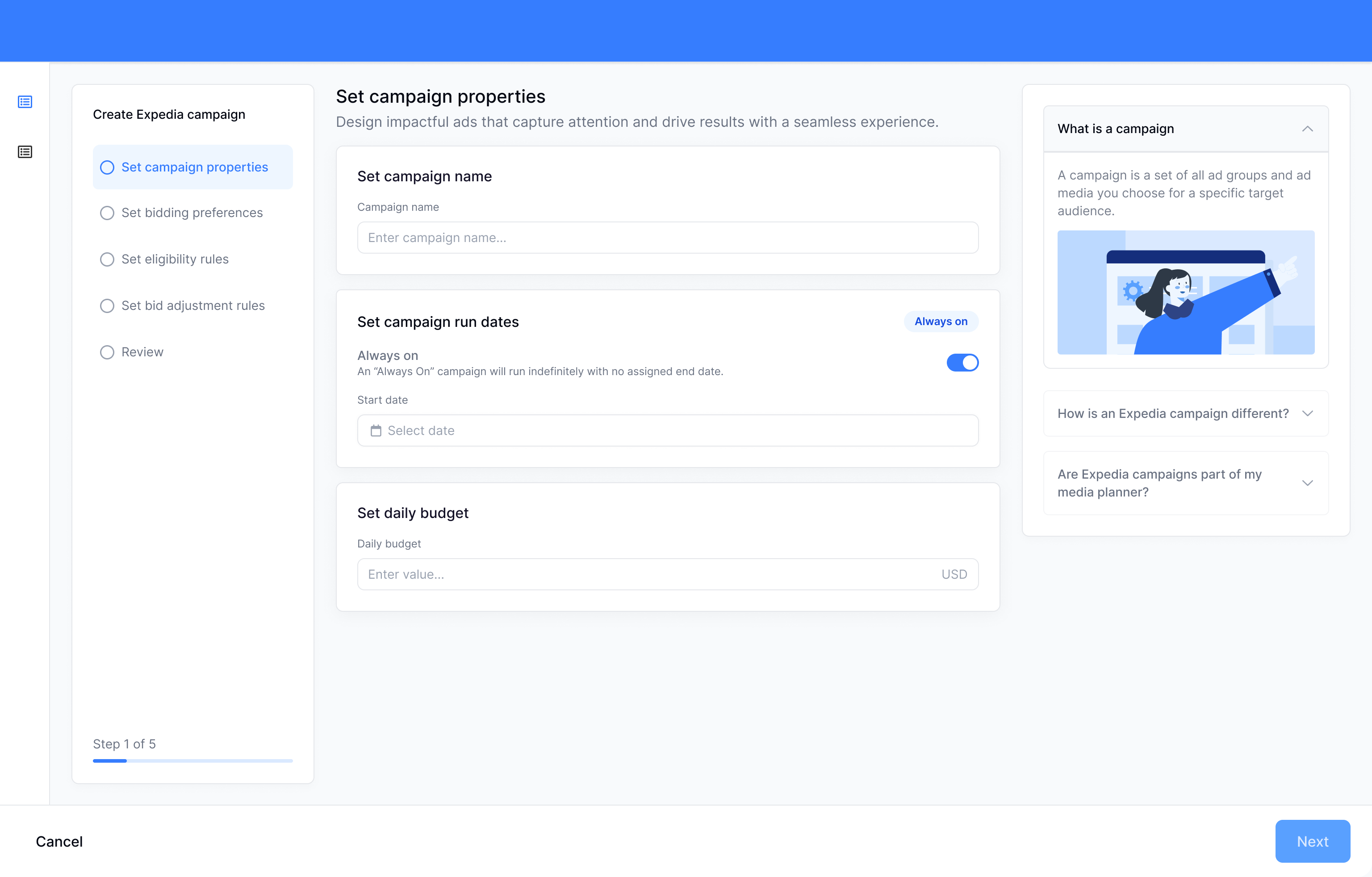This screenshot has height=877, width=1372.
Task: Click the Step 1 of 5 text
Action: [124, 743]
